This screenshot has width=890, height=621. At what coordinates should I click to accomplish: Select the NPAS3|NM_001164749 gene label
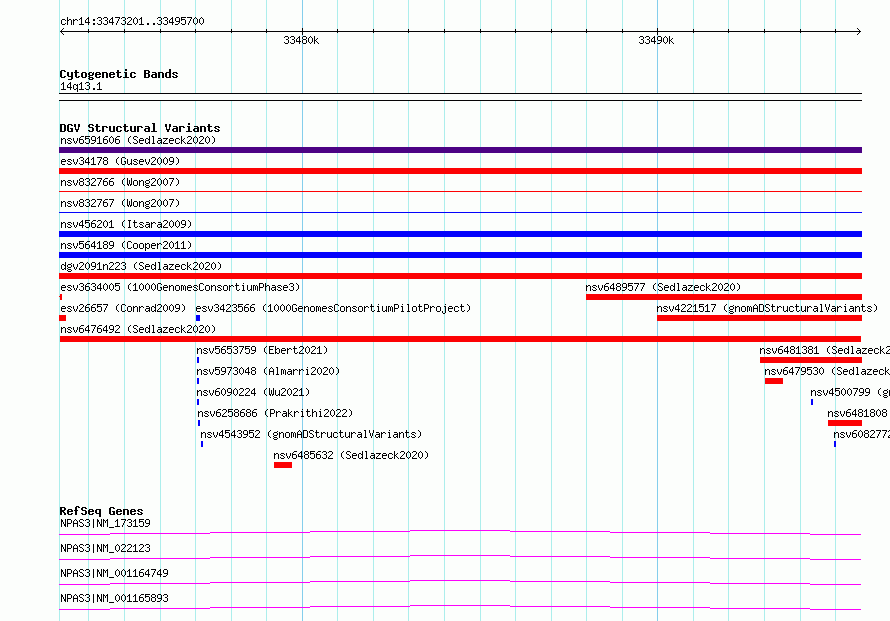114,573
